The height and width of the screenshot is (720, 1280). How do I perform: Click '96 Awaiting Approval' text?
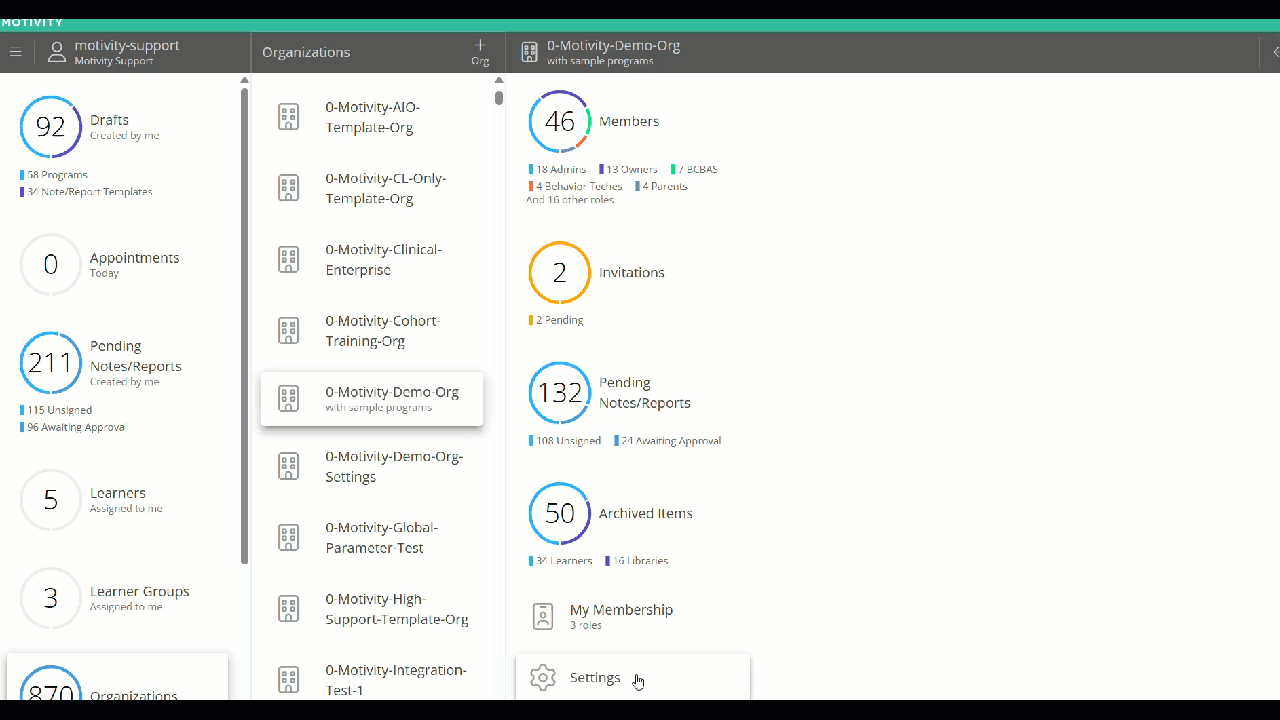point(73,427)
